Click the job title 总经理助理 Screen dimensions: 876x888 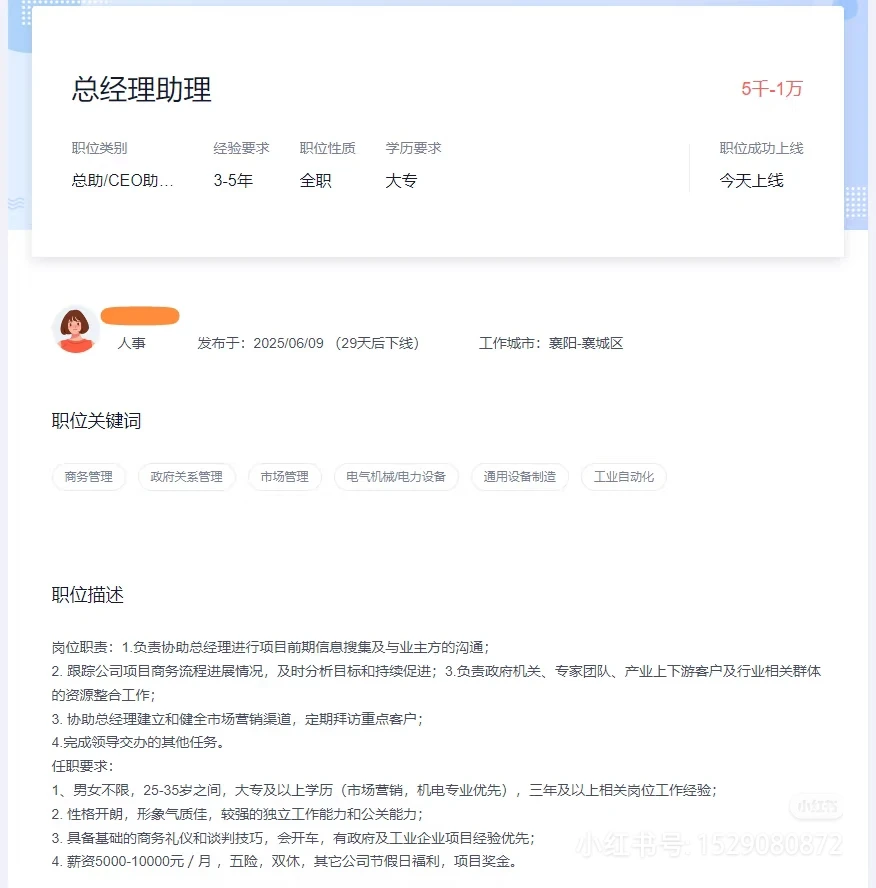[x=140, y=89]
